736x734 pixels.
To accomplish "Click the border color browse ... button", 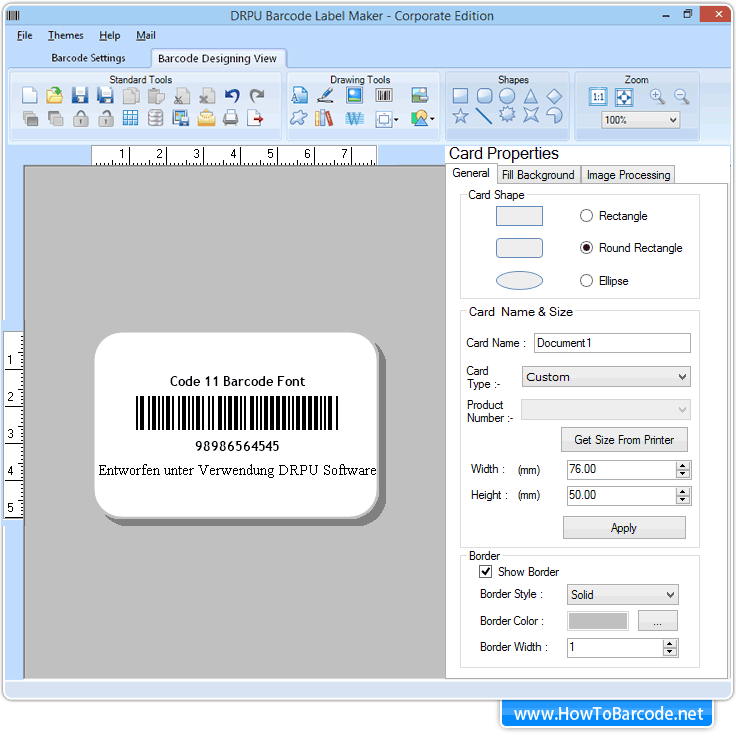I will (x=657, y=620).
